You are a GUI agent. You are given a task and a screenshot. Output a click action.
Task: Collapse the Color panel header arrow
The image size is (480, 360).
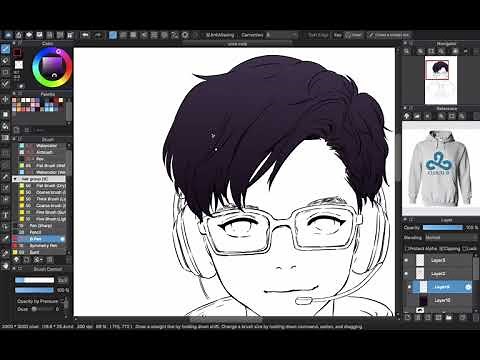click(x=14, y=43)
